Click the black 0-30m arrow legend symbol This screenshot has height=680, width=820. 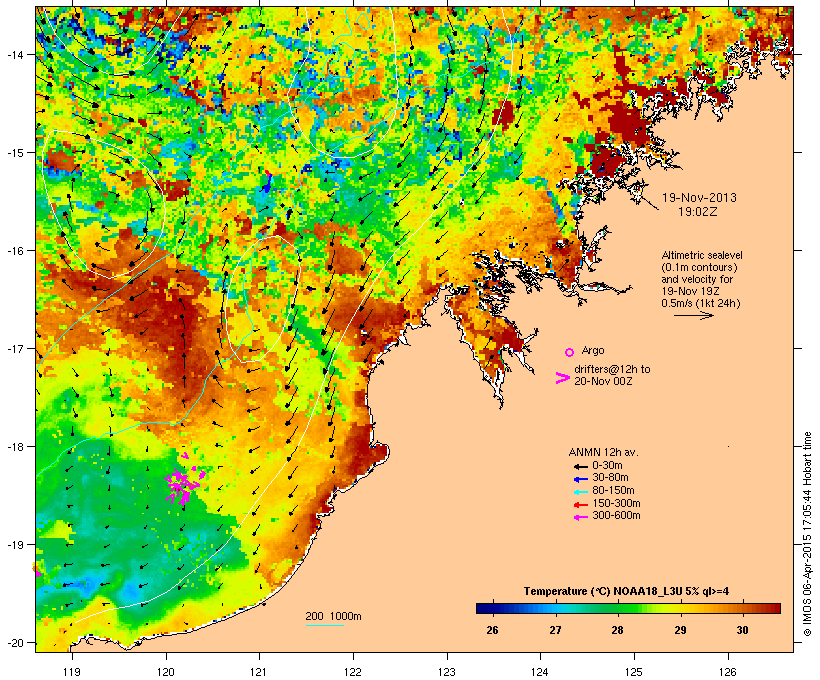(580, 466)
